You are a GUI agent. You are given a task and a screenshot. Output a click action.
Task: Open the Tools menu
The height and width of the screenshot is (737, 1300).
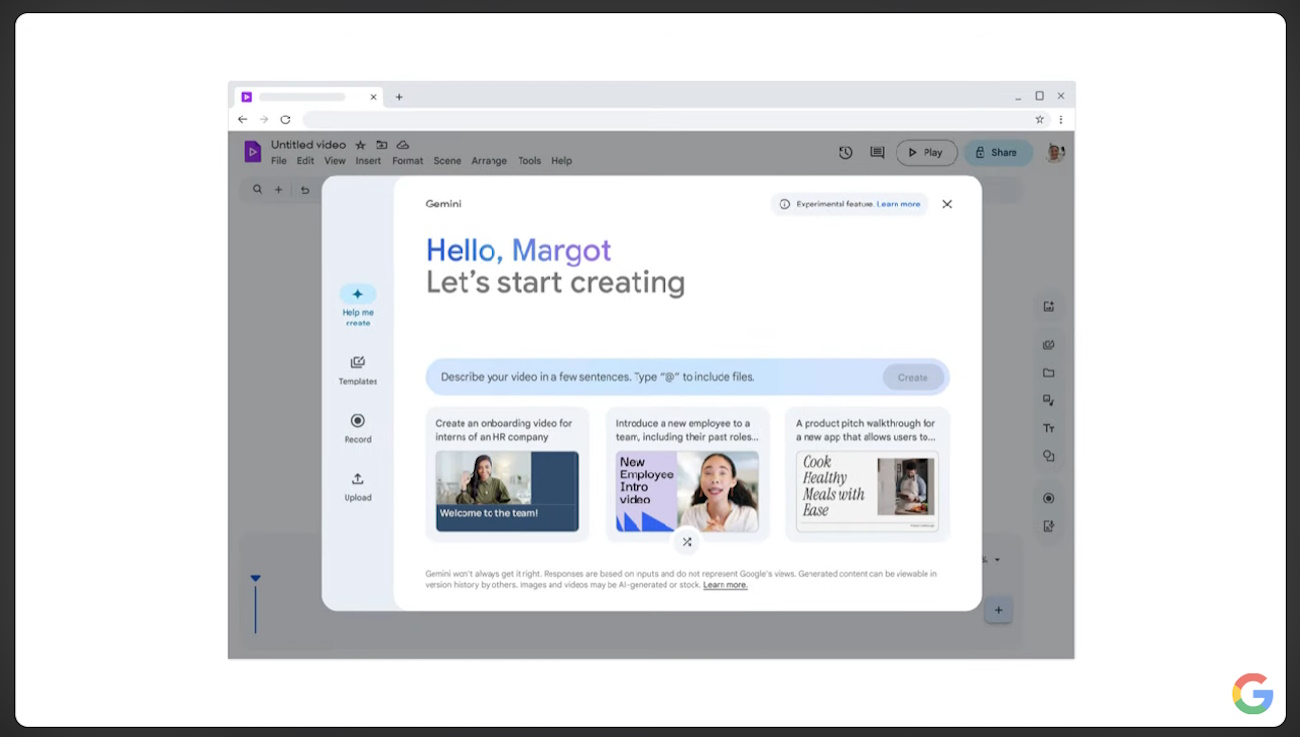529,161
